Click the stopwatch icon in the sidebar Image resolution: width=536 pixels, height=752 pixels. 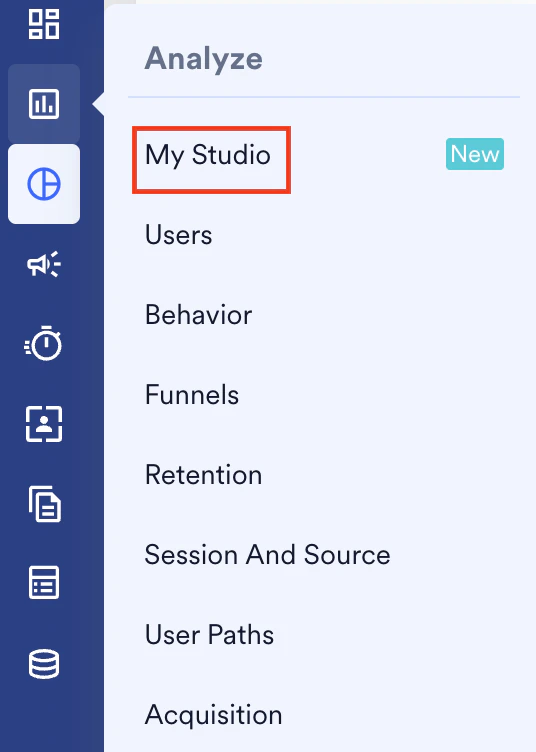tap(44, 343)
